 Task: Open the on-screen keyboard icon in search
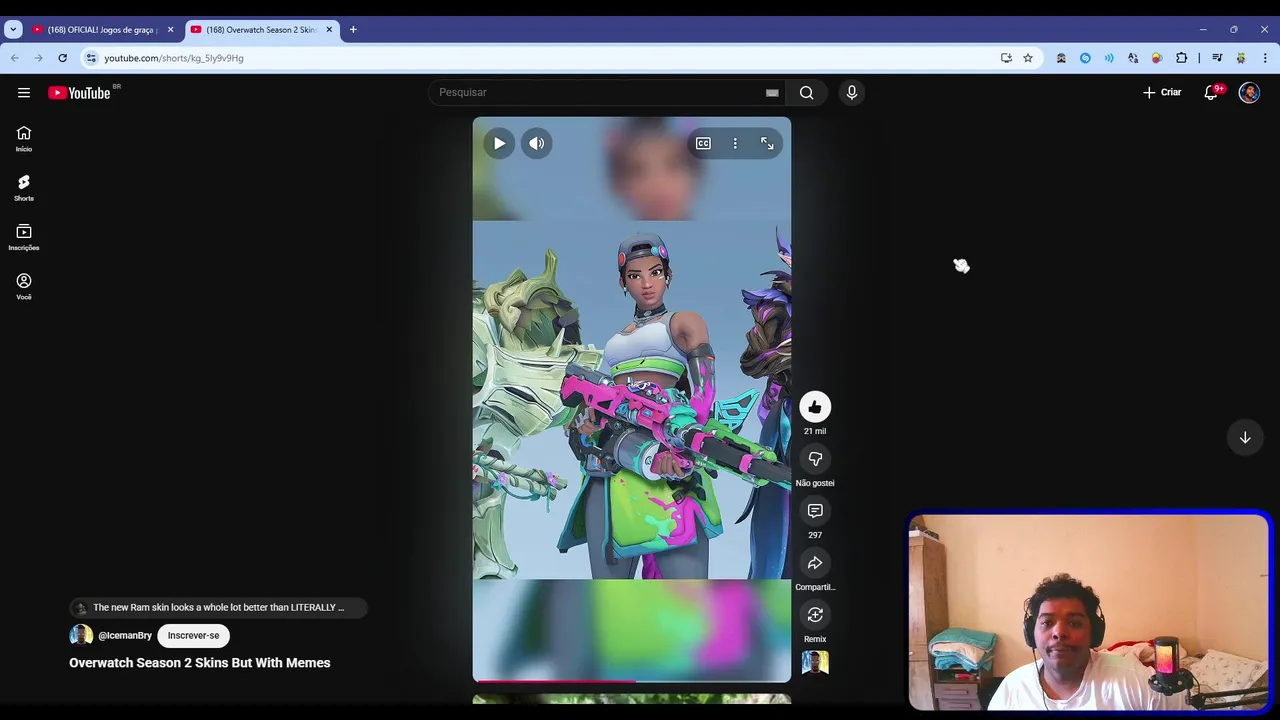(x=772, y=93)
